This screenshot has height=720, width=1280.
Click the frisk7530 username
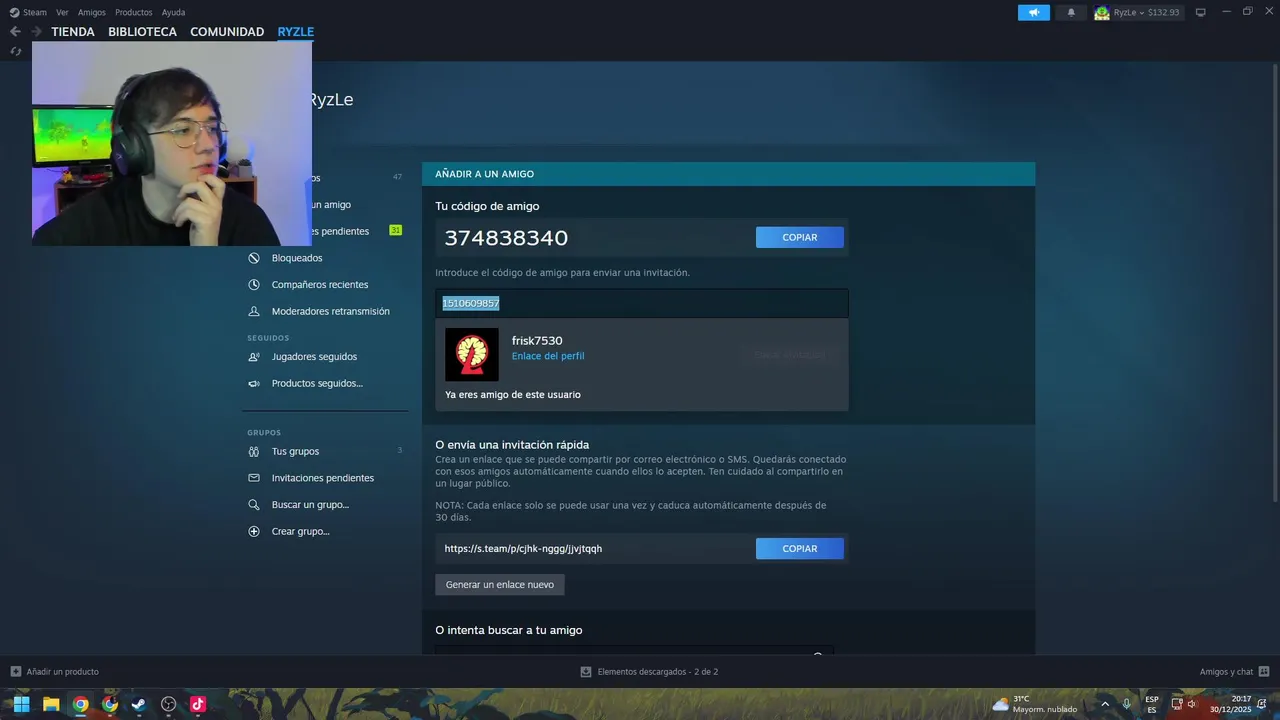tap(537, 341)
